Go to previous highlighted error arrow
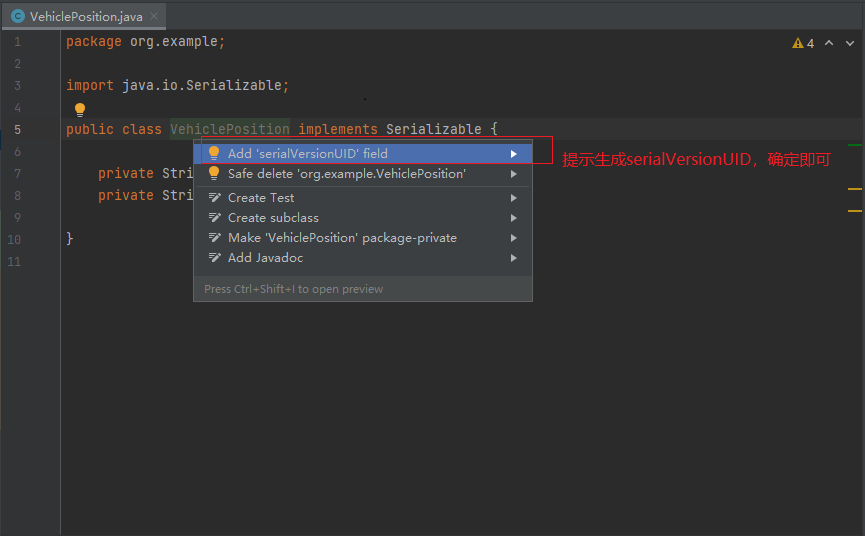The image size is (865, 536). coord(829,43)
